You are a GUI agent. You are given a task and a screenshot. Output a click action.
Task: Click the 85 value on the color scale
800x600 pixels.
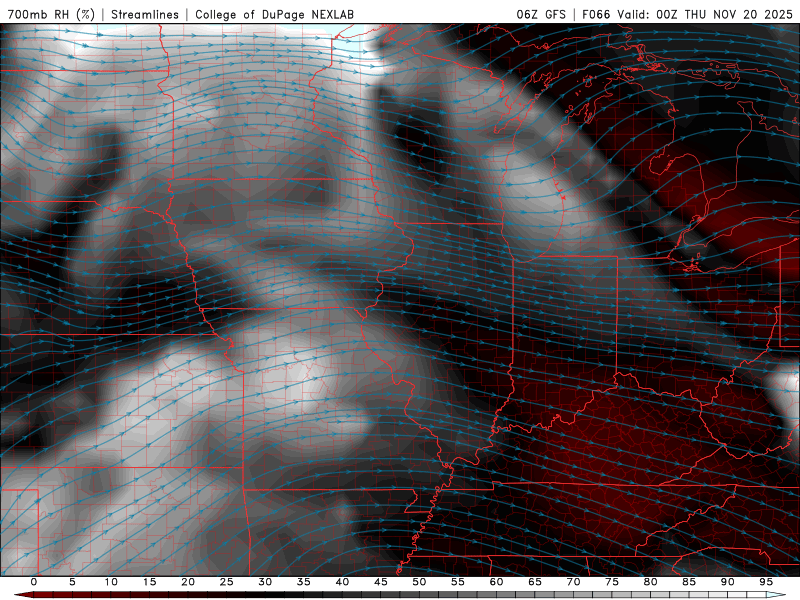[689, 582]
